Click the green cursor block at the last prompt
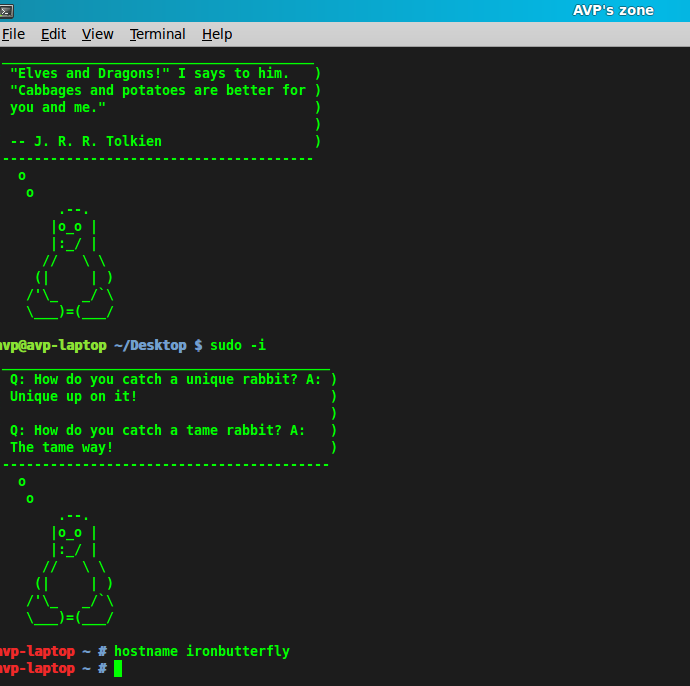The height and width of the screenshot is (686, 690). click(118, 669)
